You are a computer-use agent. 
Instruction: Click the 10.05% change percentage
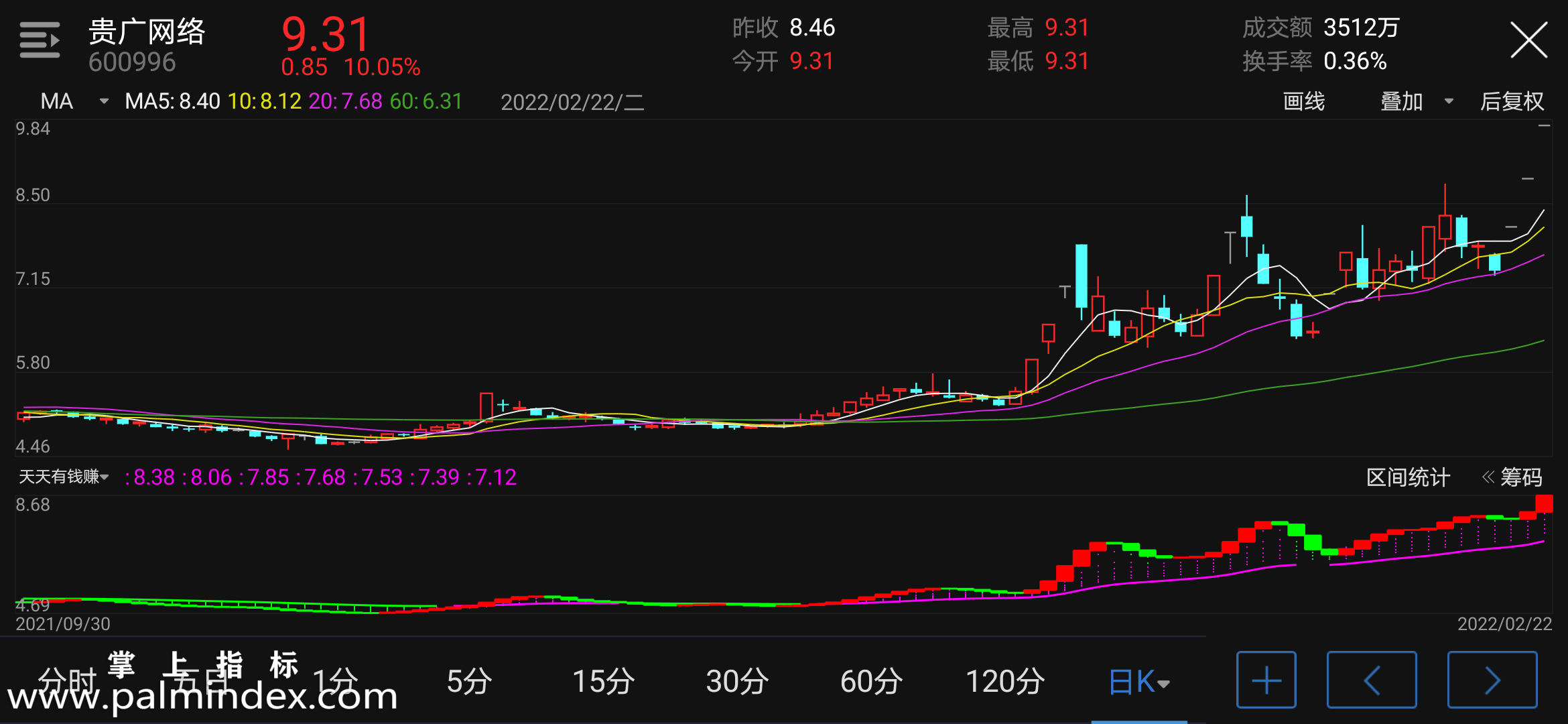tap(383, 67)
